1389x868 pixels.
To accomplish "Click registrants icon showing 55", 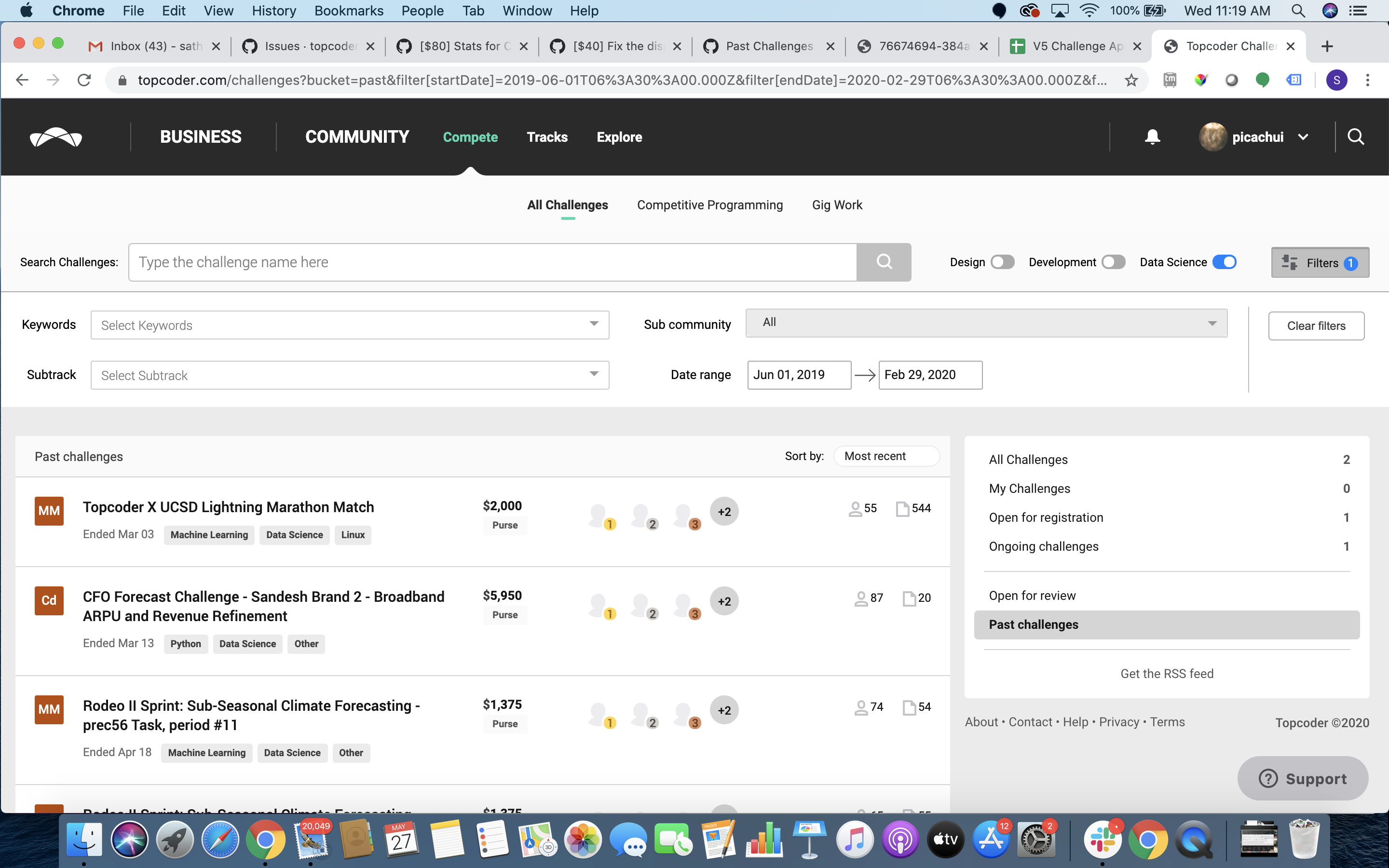I will click(x=855, y=509).
